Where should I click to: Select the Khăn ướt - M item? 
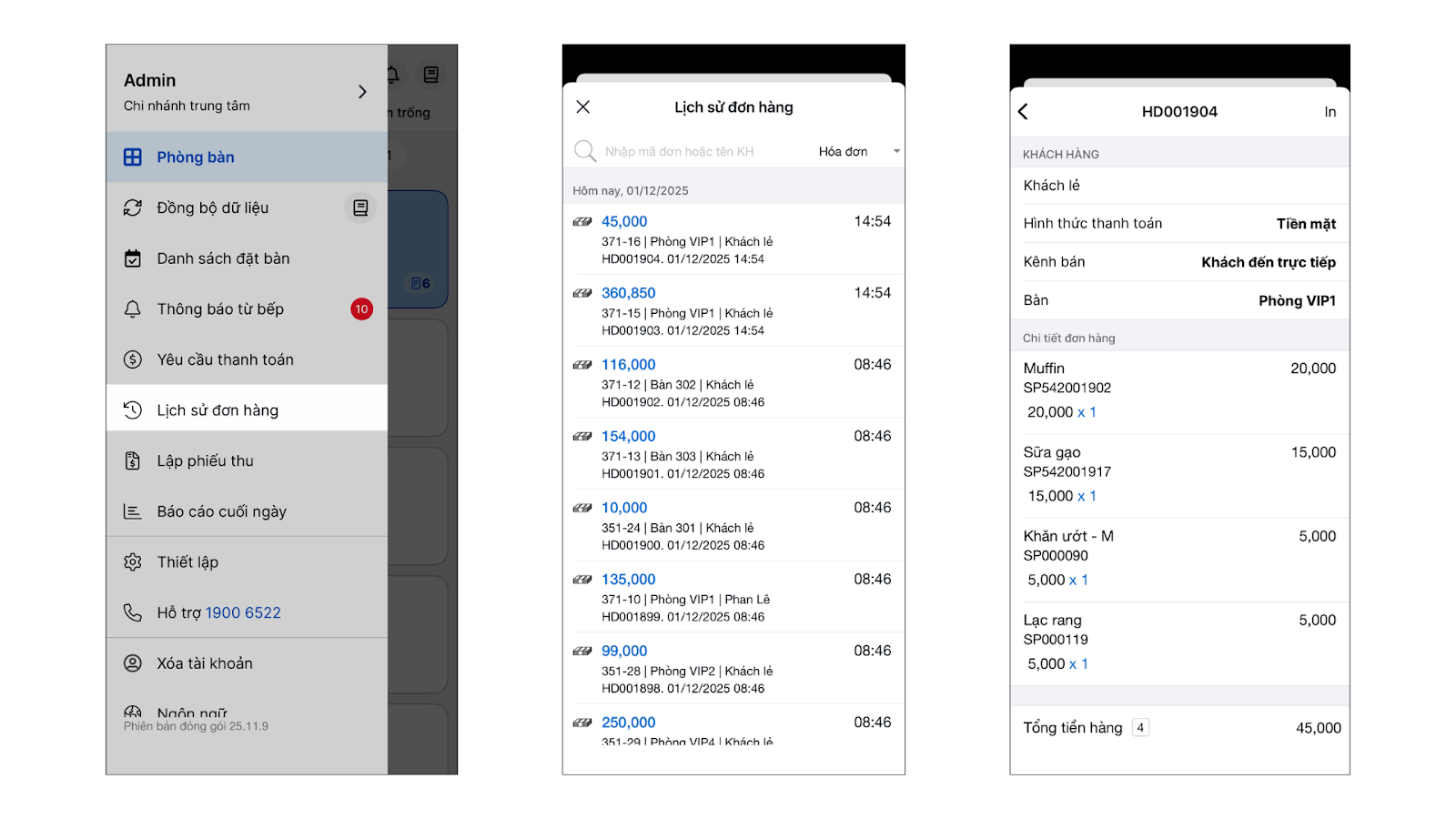click(x=1180, y=560)
